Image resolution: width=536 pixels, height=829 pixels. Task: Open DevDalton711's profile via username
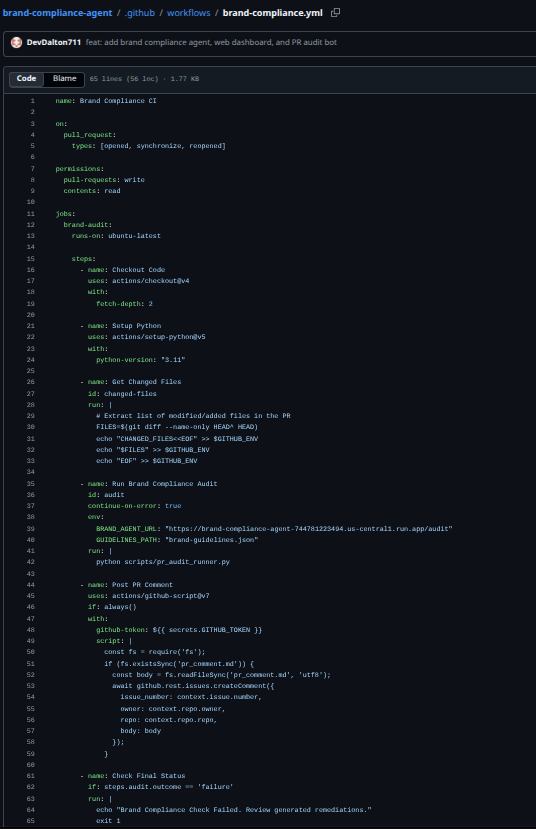coord(53,42)
